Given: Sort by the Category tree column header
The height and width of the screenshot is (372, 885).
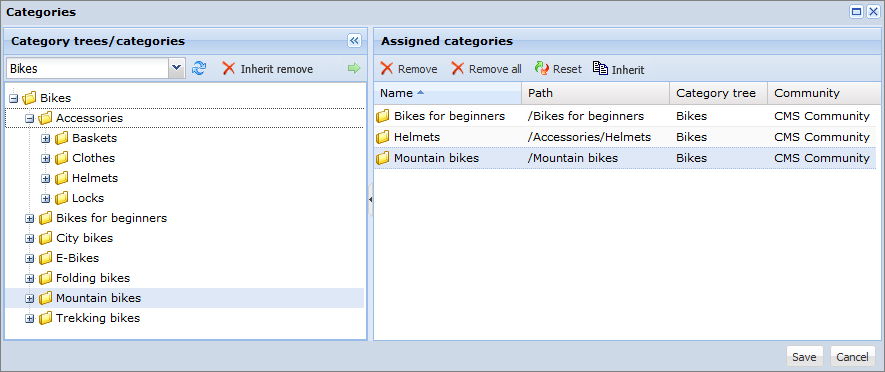Looking at the screenshot, I should click(x=719, y=93).
